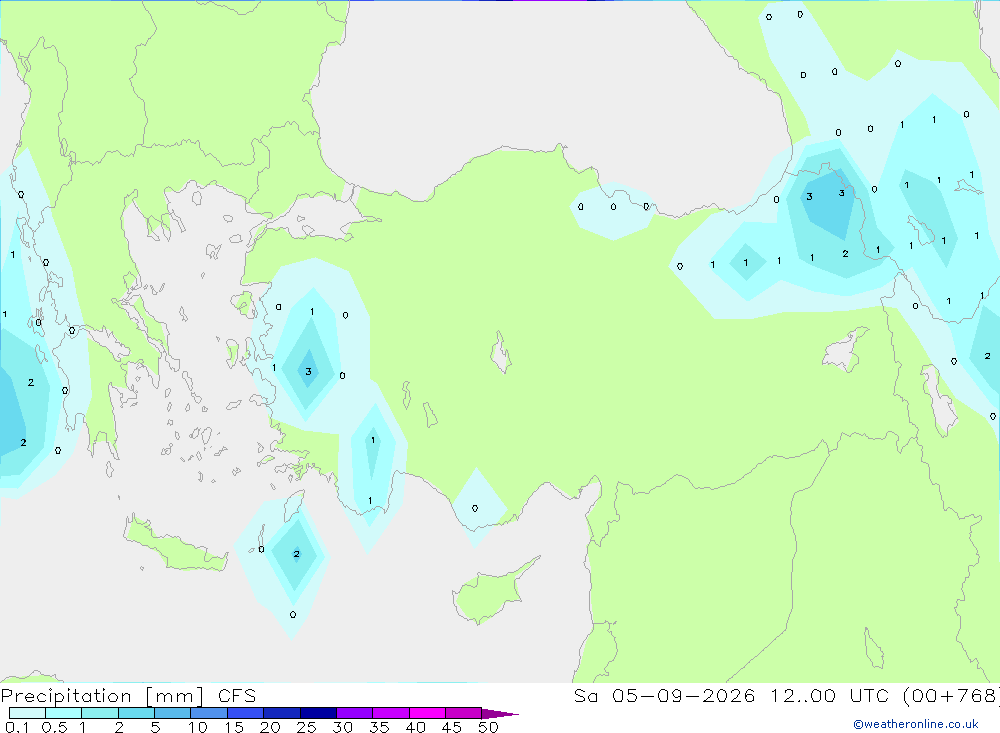Click the '15' legend scale label
Viewport: 1000px width, 733px height.
234,727
